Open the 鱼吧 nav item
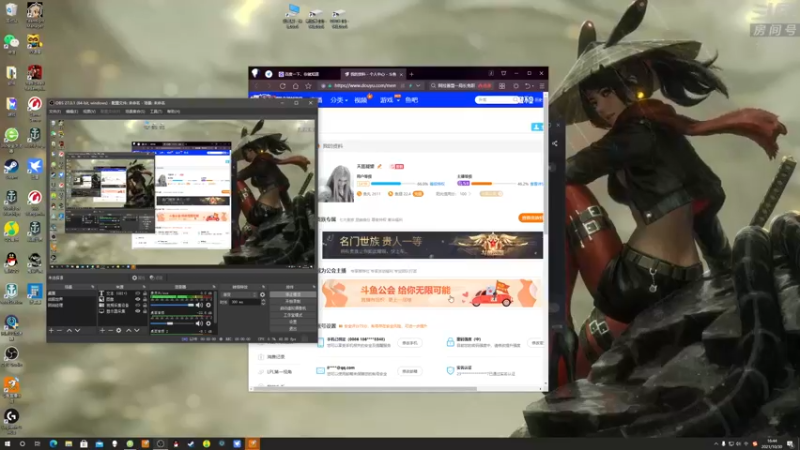Viewport: 800px width, 450px height. (x=411, y=100)
